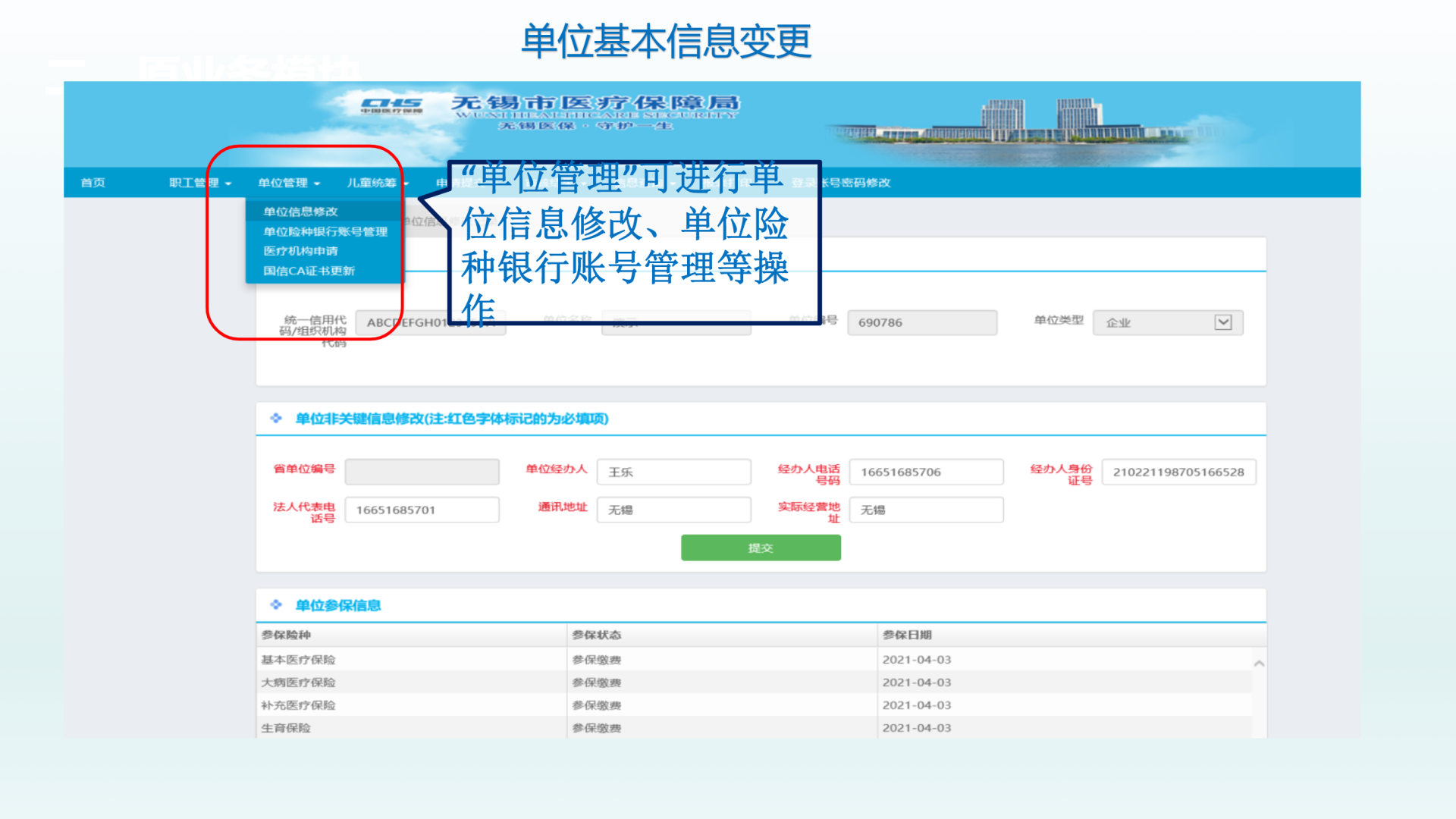Go to 首页 in the navigation bar
Screen dimensions: 1456x819
pyautogui.click(x=93, y=183)
